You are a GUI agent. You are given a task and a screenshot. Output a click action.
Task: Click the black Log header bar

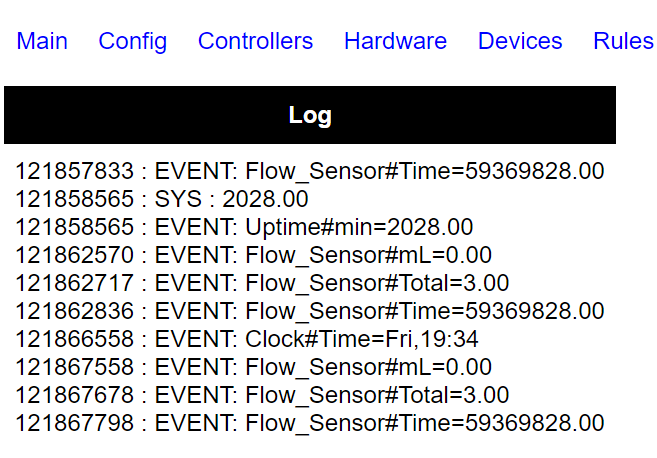pos(310,115)
